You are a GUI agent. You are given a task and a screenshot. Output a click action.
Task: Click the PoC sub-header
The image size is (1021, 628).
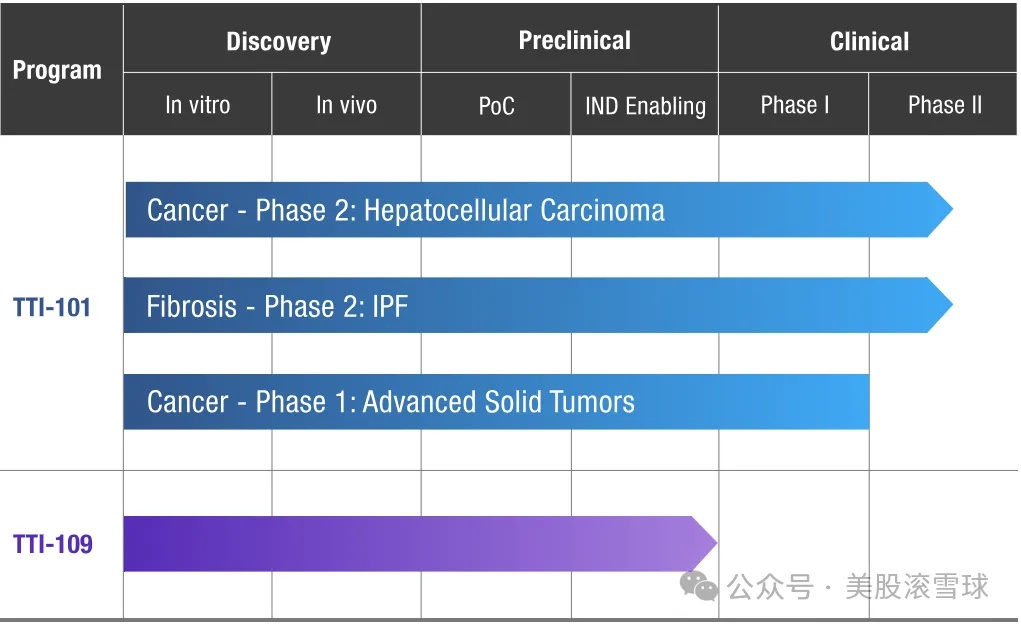[x=496, y=106]
